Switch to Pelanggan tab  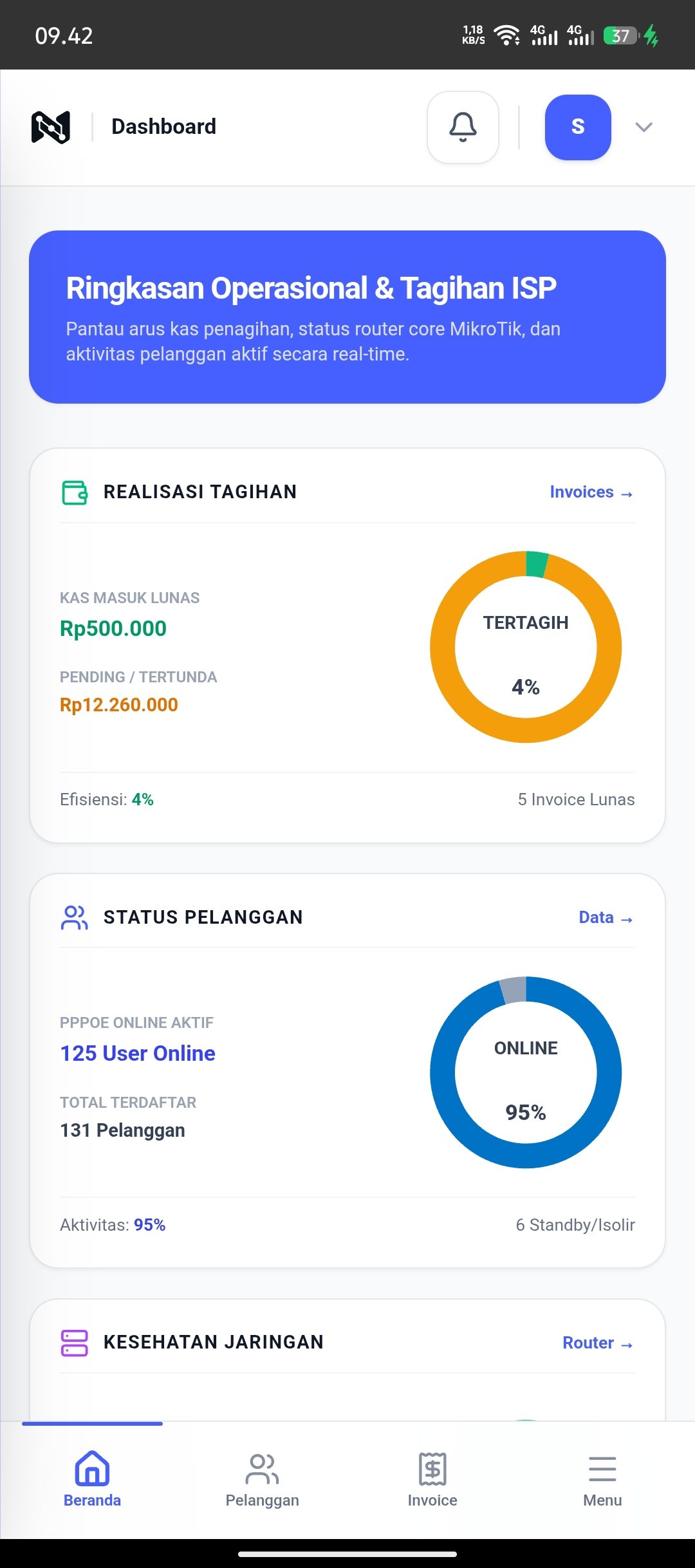coord(262,1479)
